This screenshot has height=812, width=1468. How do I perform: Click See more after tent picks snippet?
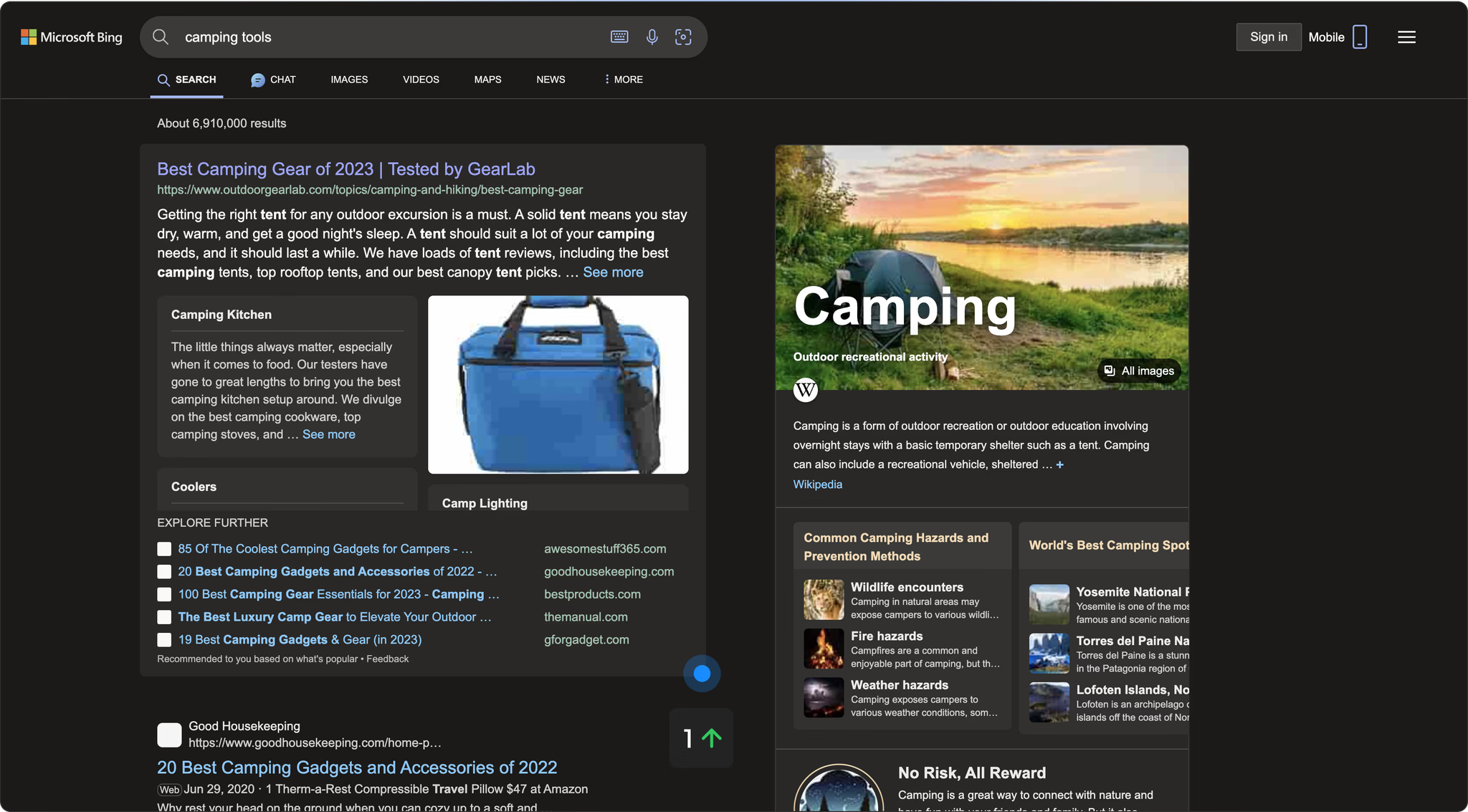613,272
